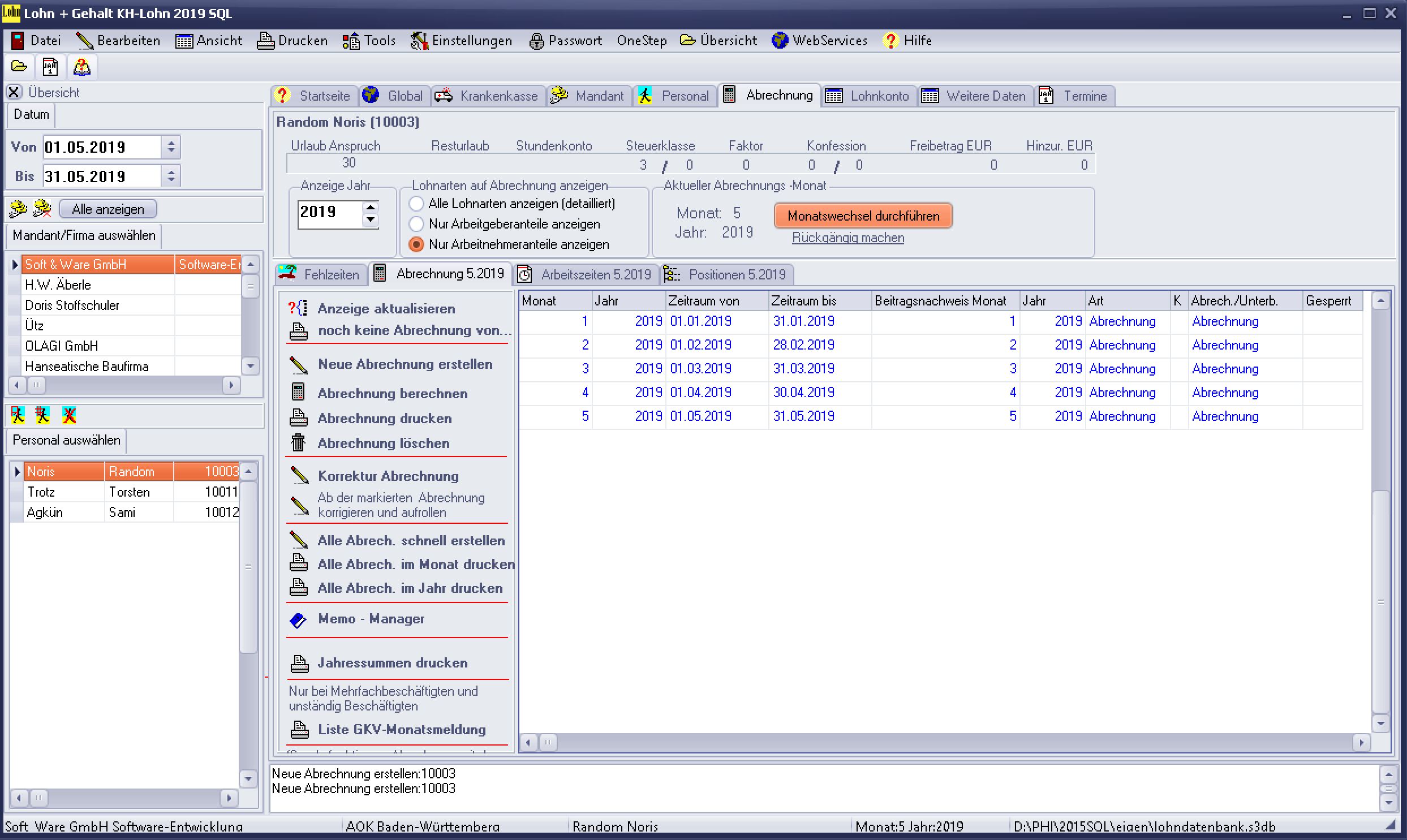Screen dimensions: 1407x840
Task: Click into the Von date field
Action: point(102,147)
